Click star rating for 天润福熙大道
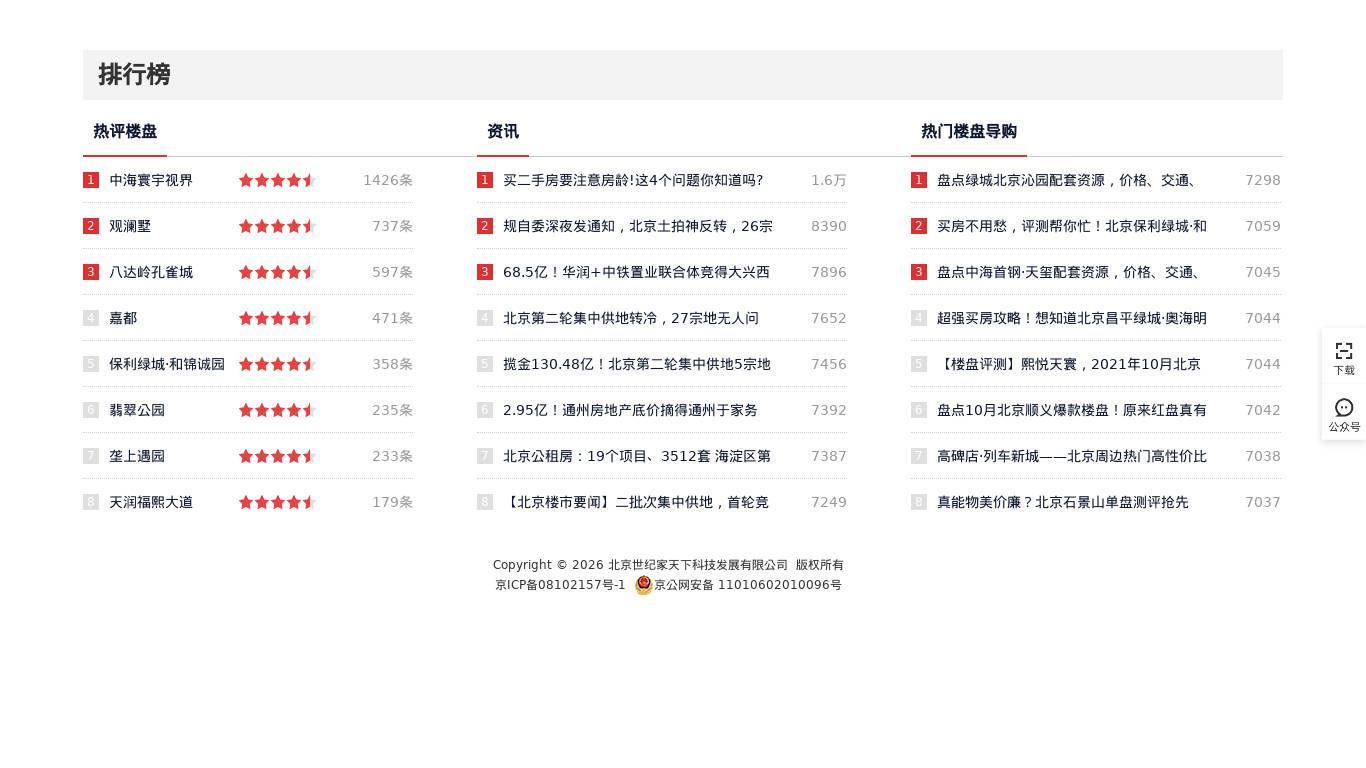This screenshot has height=768, width=1366. pyautogui.click(x=277, y=503)
